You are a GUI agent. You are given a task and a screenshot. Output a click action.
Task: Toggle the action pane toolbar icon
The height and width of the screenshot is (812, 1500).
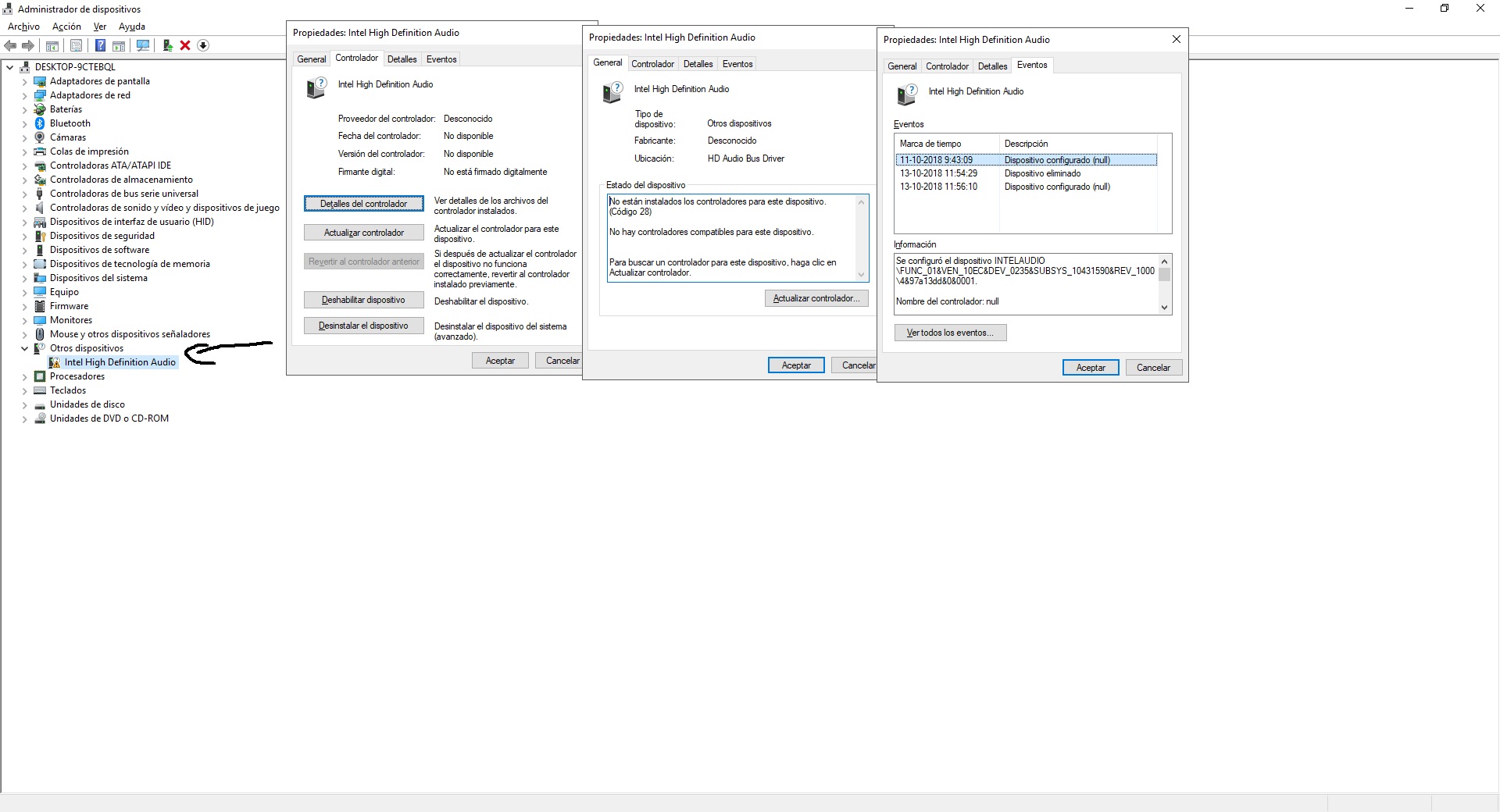[x=119, y=45]
